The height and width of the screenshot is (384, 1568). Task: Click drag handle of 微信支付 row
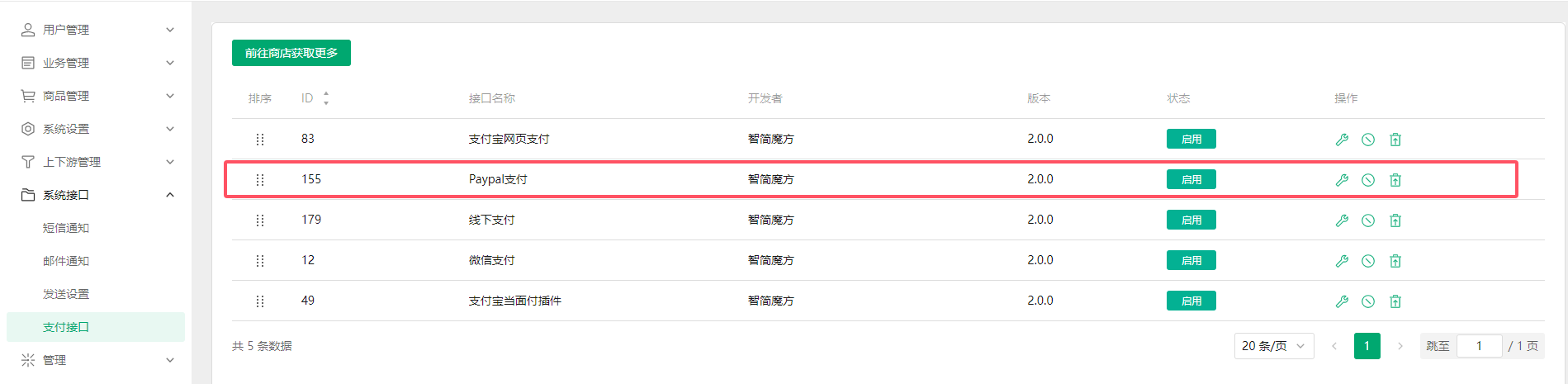coord(260,261)
